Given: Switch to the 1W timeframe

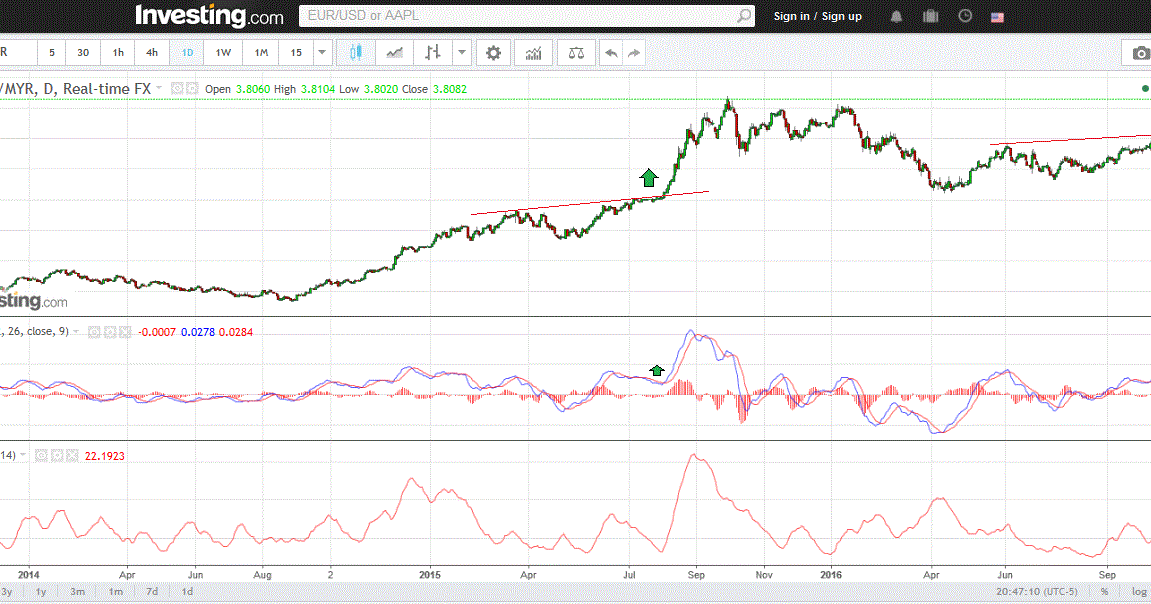Looking at the screenshot, I should pos(225,52).
